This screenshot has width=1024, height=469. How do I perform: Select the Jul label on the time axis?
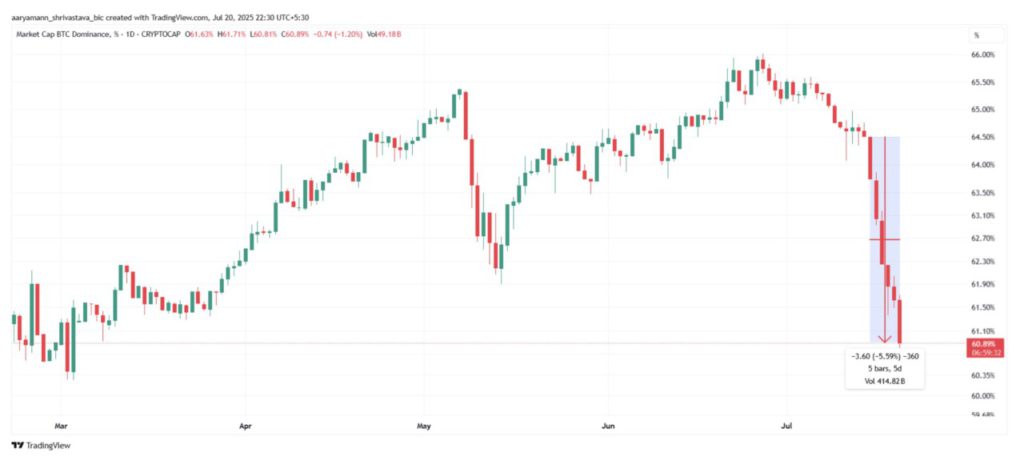[786, 424]
